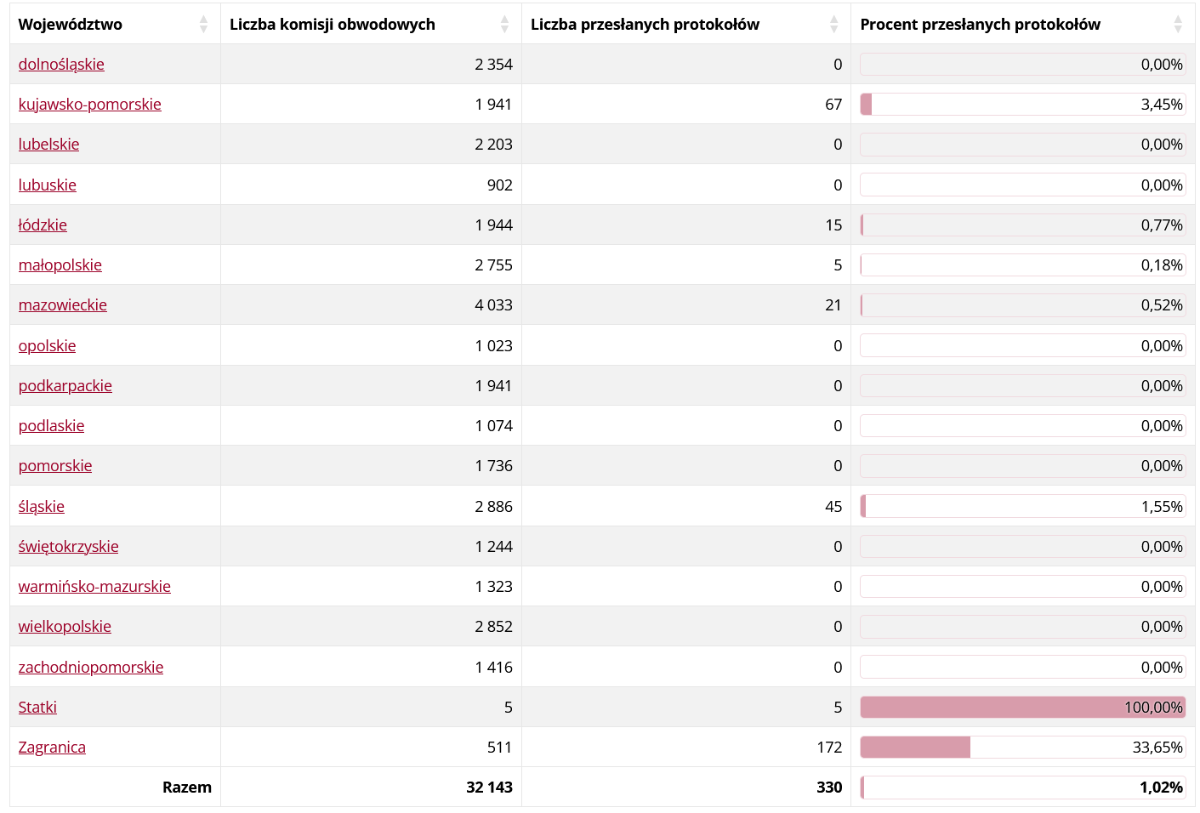Image resolution: width=1200 pixels, height=813 pixels.
Task: Open the kujawsko-pomorskie region link
Action: [x=89, y=104]
